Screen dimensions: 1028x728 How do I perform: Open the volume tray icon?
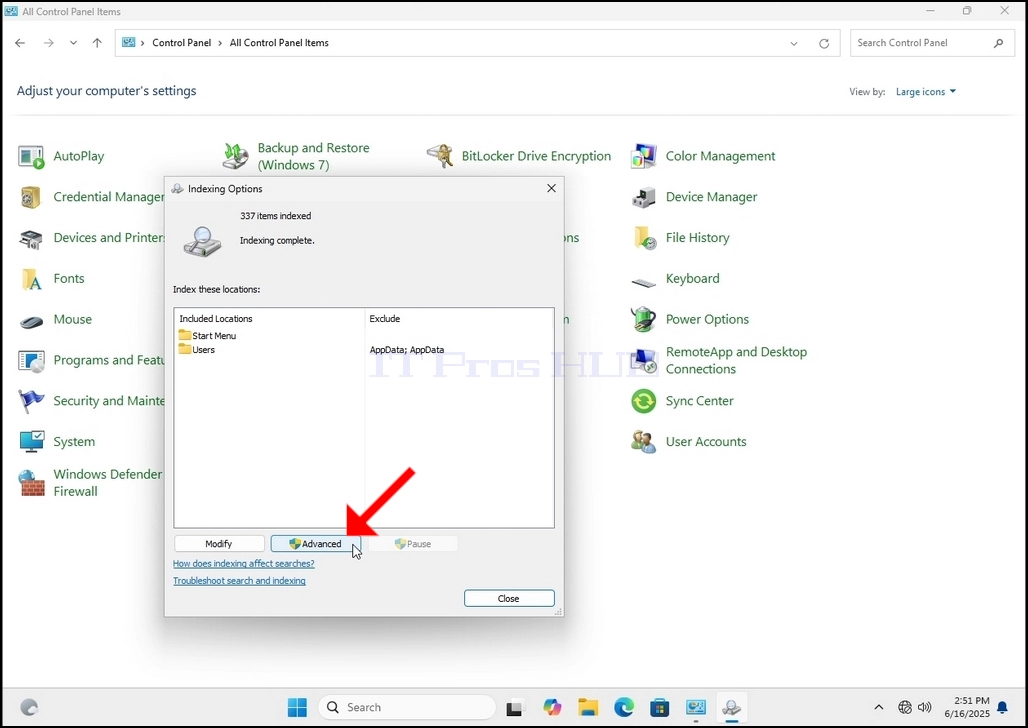[925, 708]
